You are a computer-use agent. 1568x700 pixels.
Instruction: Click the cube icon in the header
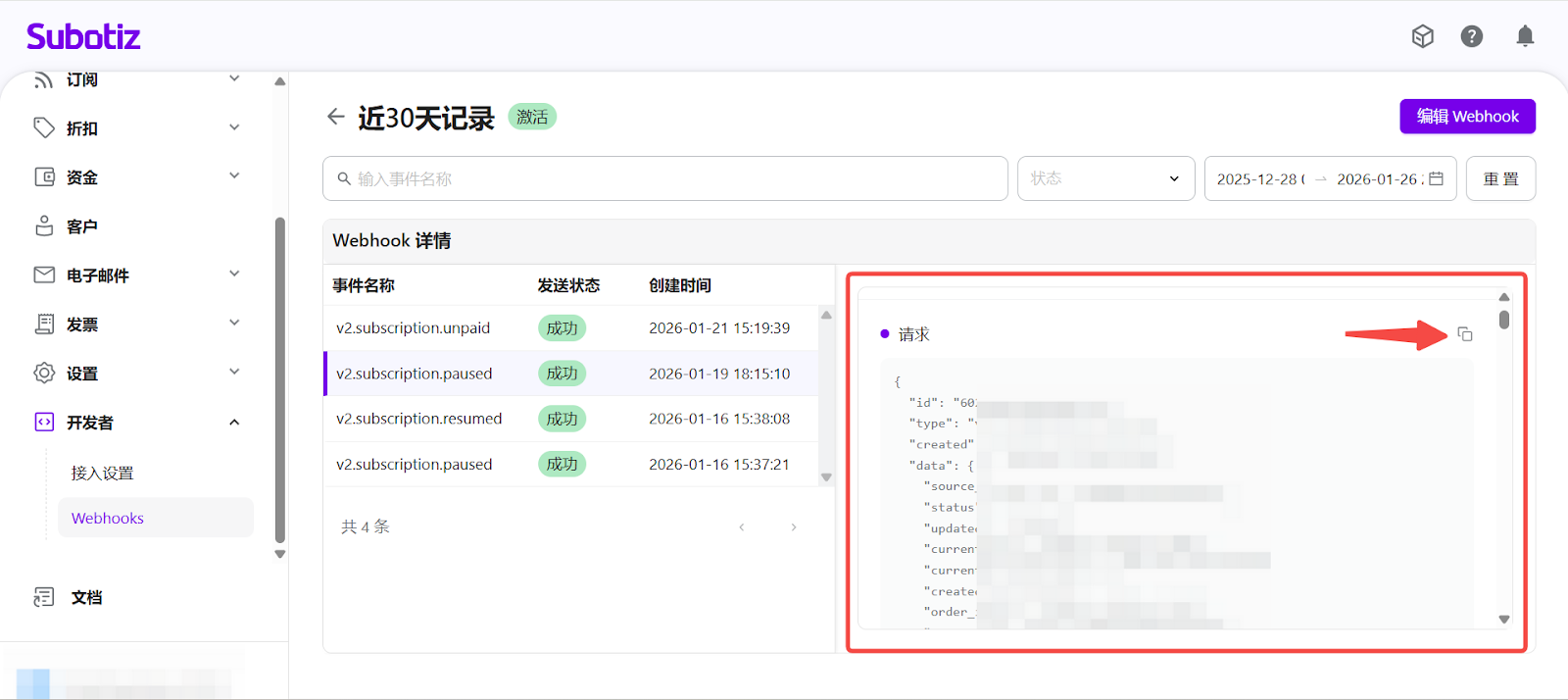(1422, 36)
